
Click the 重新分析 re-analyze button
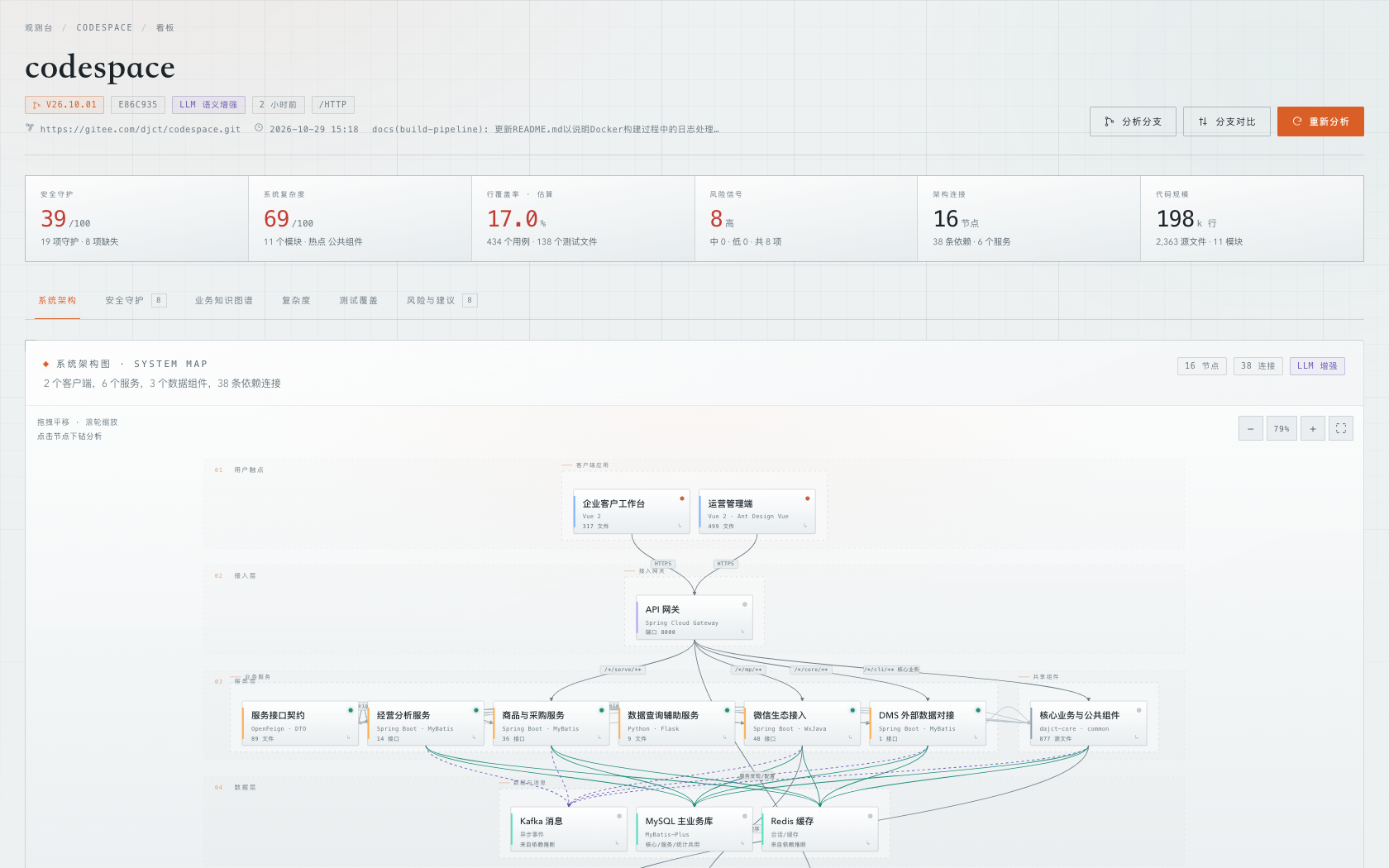tap(1320, 122)
